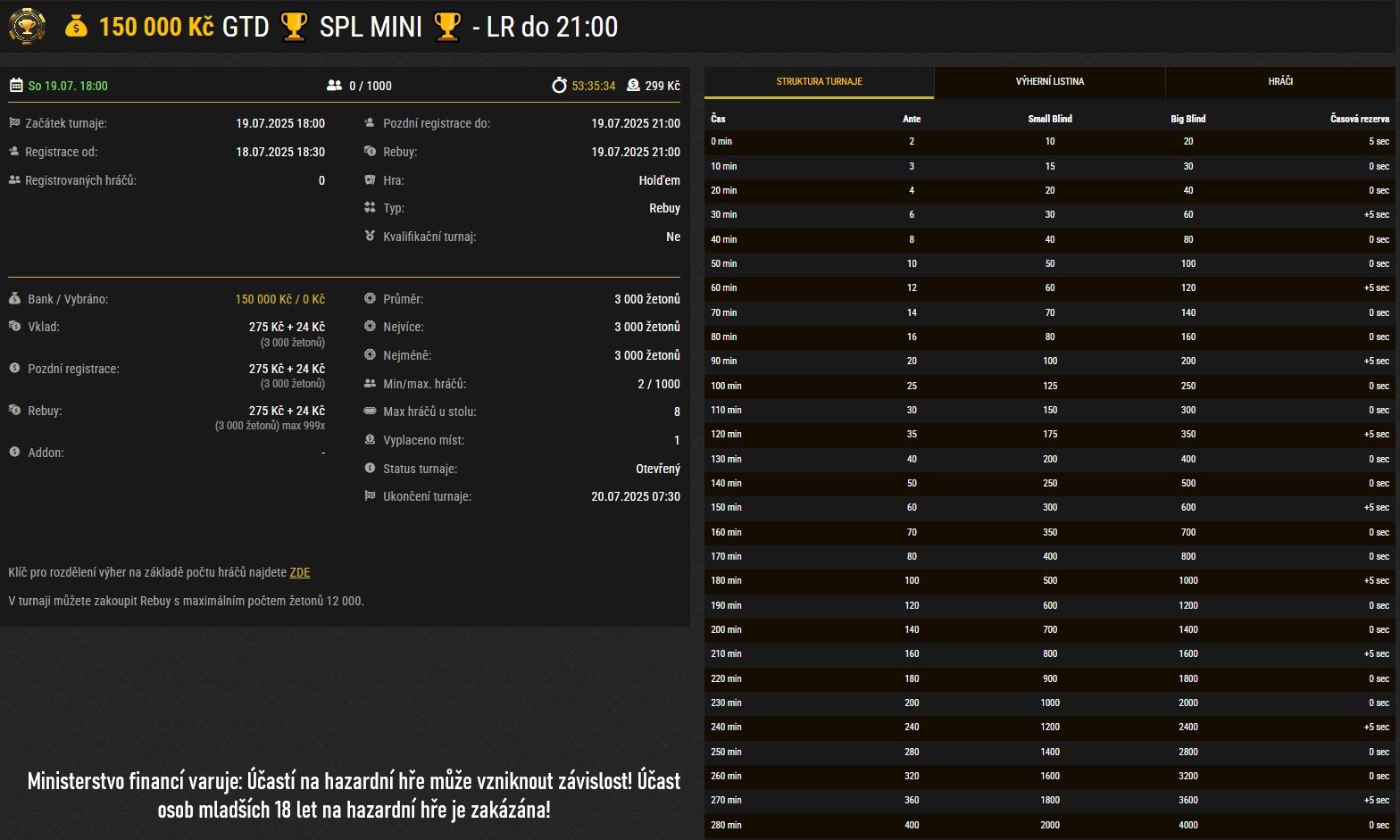The image size is (1400, 840).
Task: Open the Struktura turnaje tab
Action: point(819,82)
